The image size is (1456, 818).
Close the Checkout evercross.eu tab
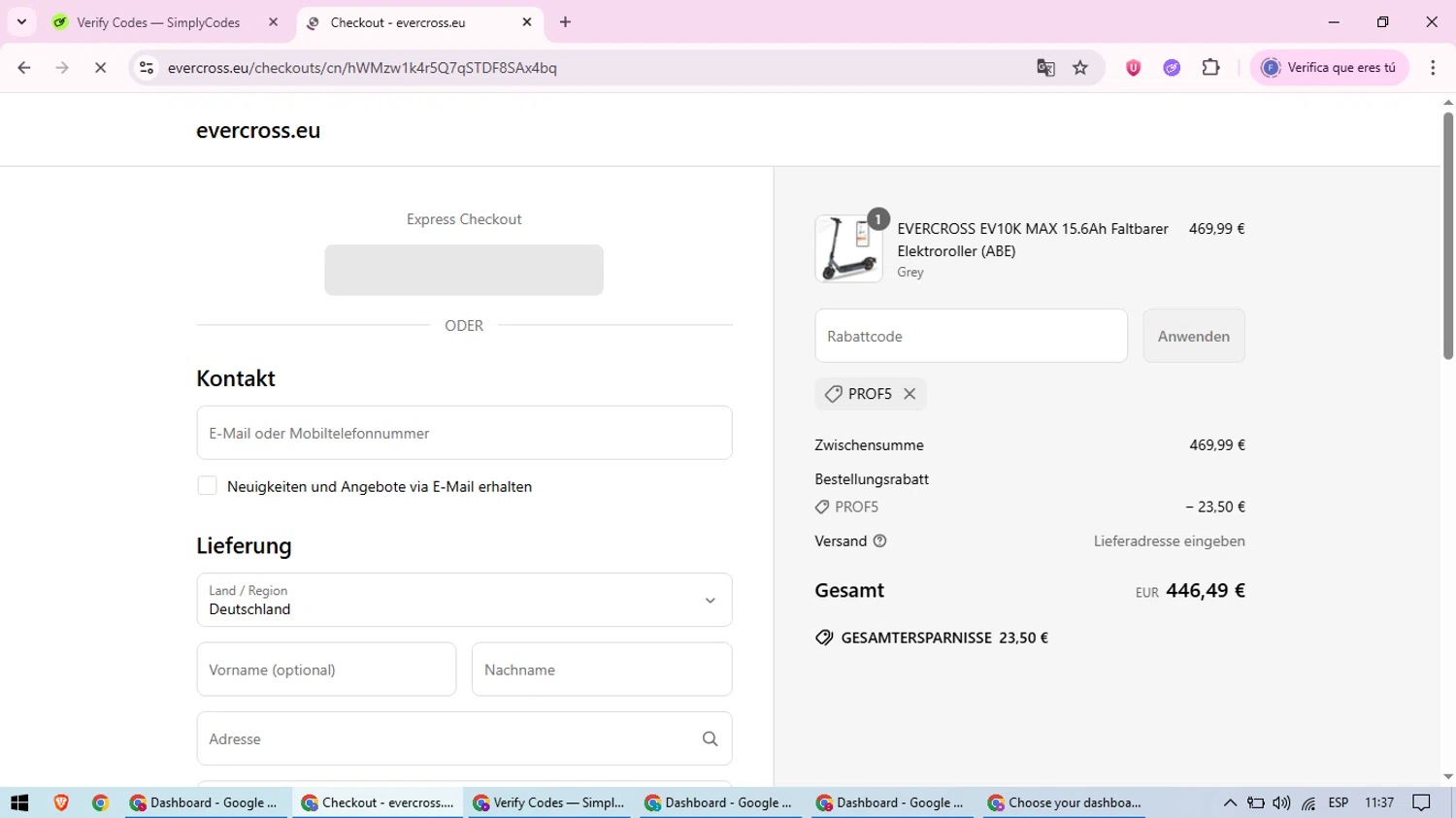pos(527,22)
